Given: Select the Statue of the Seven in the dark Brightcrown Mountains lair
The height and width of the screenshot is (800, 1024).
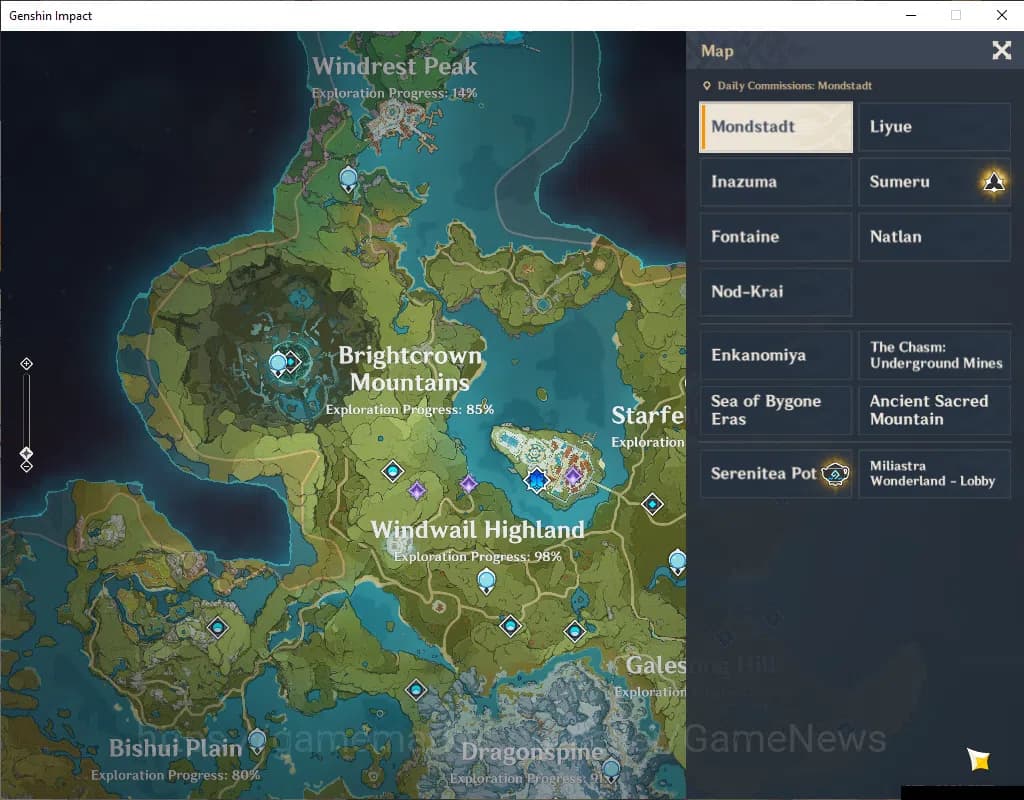Looking at the screenshot, I should (x=278, y=364).
